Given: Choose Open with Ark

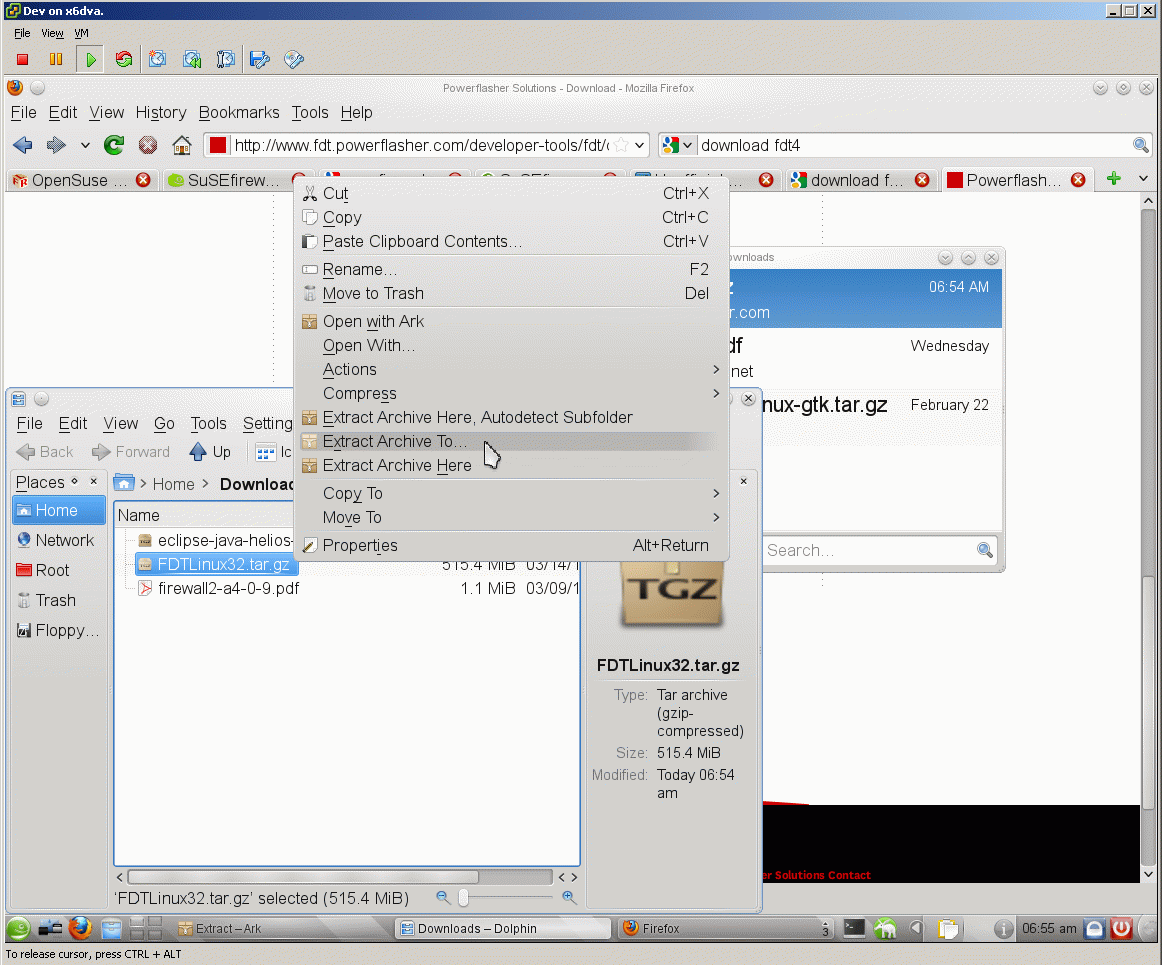Looking at the screenshot, I should click(511, 321).
